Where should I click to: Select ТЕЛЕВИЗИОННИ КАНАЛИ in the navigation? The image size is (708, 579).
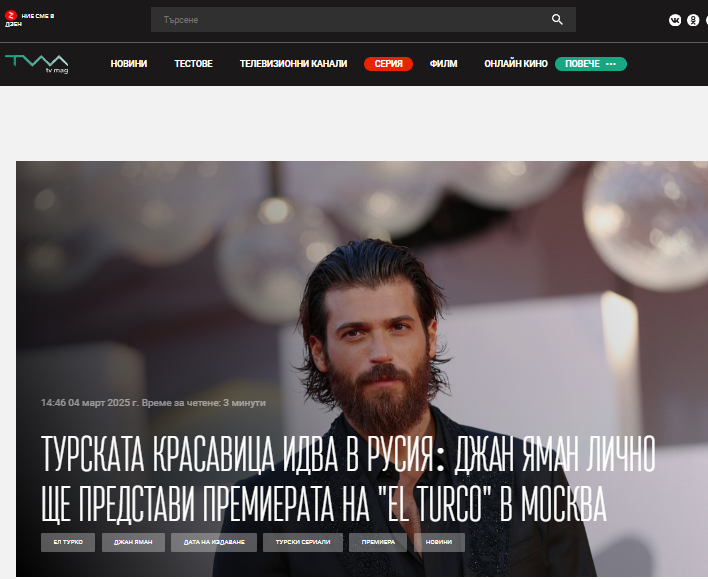pyautogui.click(x=293, y=64)
